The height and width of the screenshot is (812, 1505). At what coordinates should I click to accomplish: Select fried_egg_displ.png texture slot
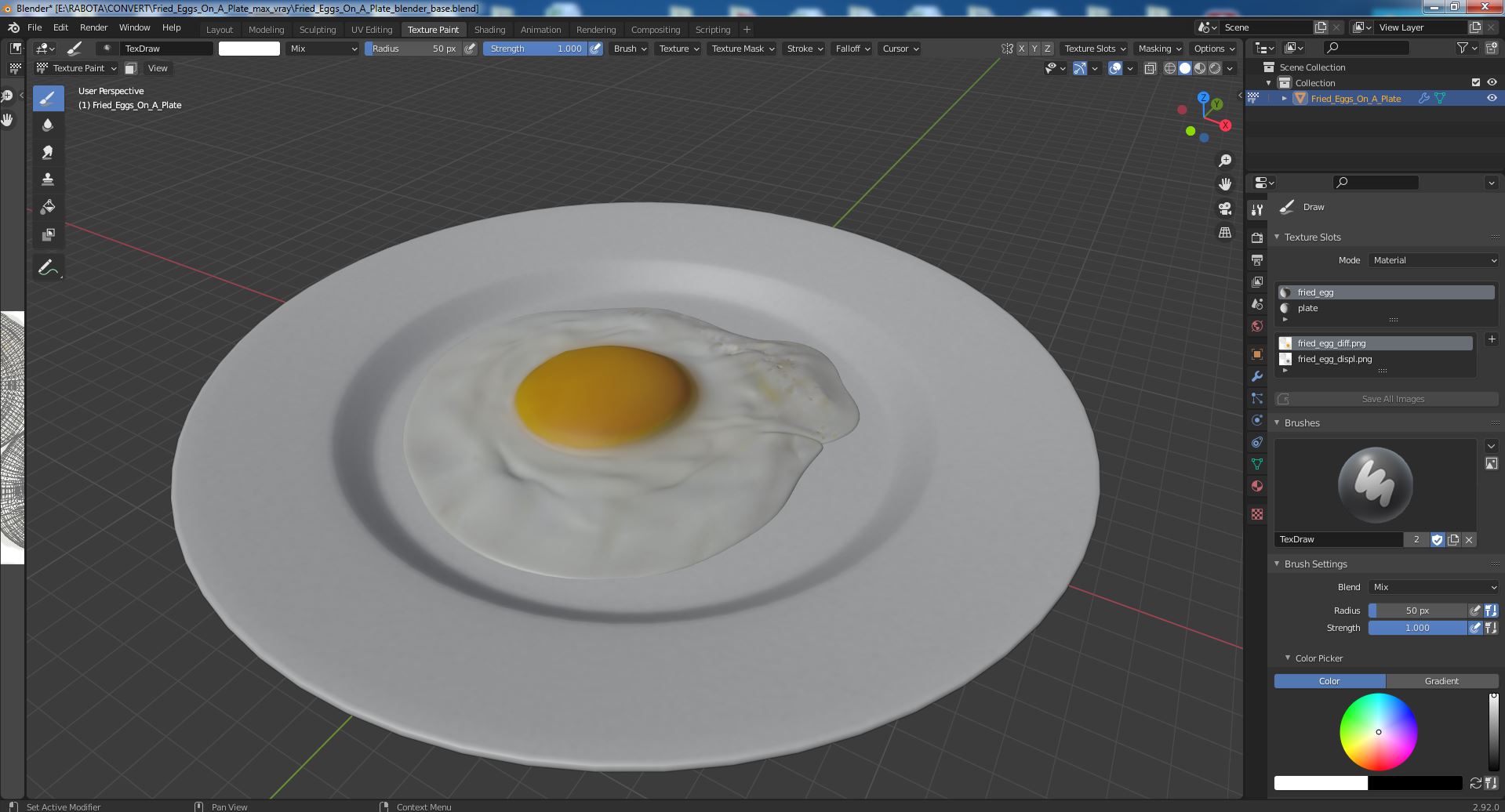(1375, 359)
